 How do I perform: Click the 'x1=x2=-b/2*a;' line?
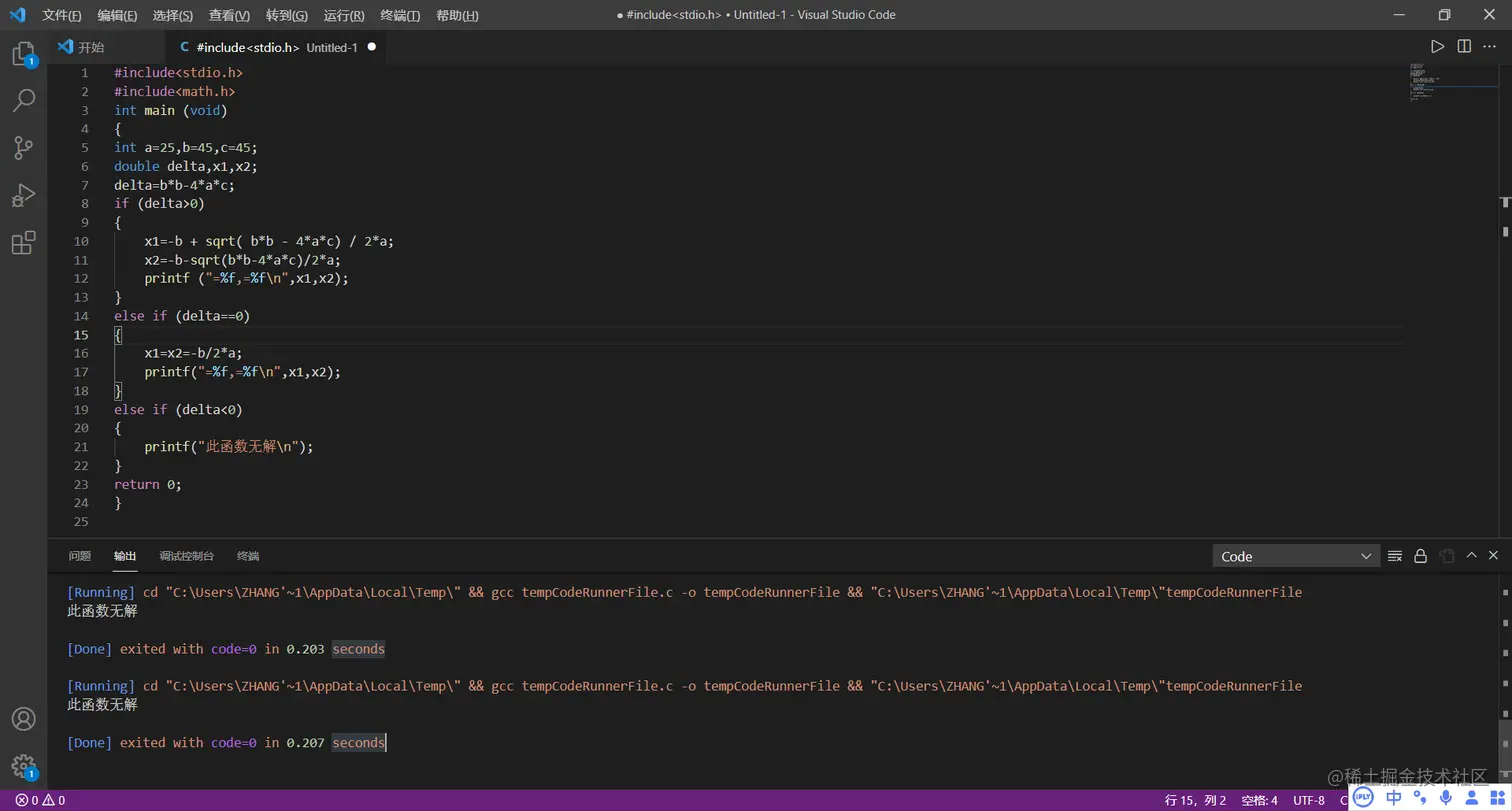point(193,353)
